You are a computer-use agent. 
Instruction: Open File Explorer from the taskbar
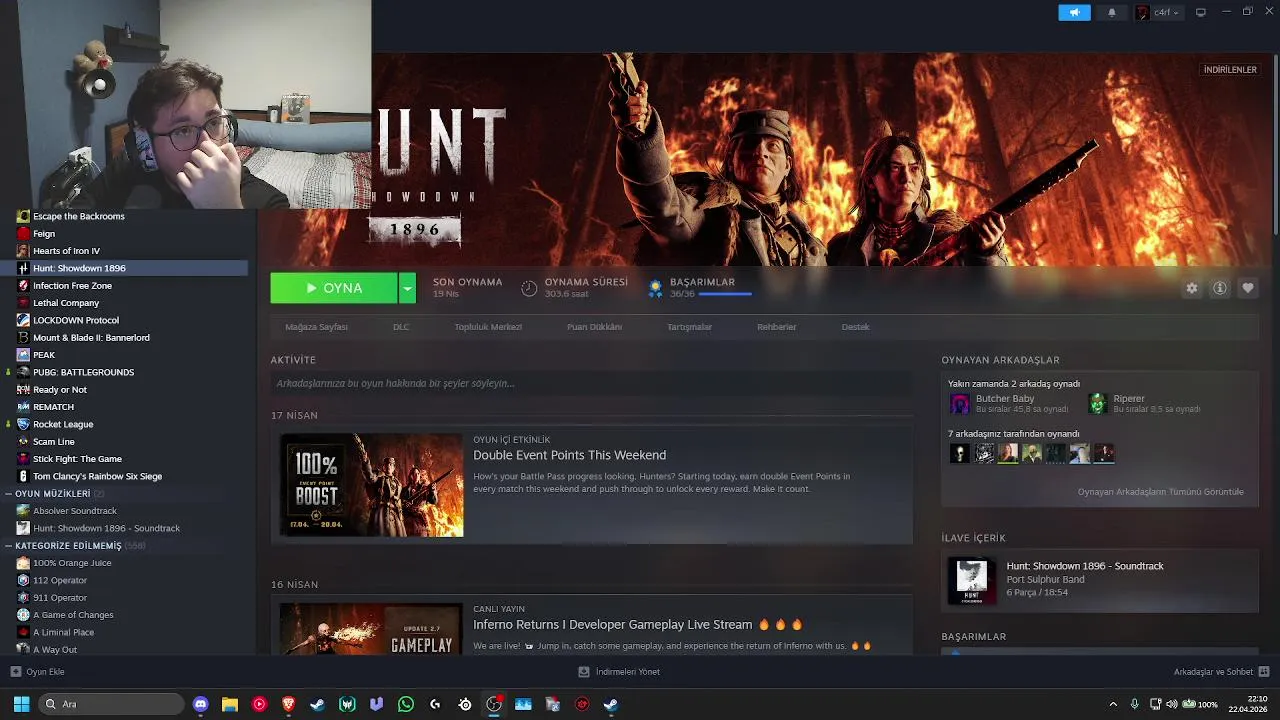pyautogui.click(x=230, y=704)
